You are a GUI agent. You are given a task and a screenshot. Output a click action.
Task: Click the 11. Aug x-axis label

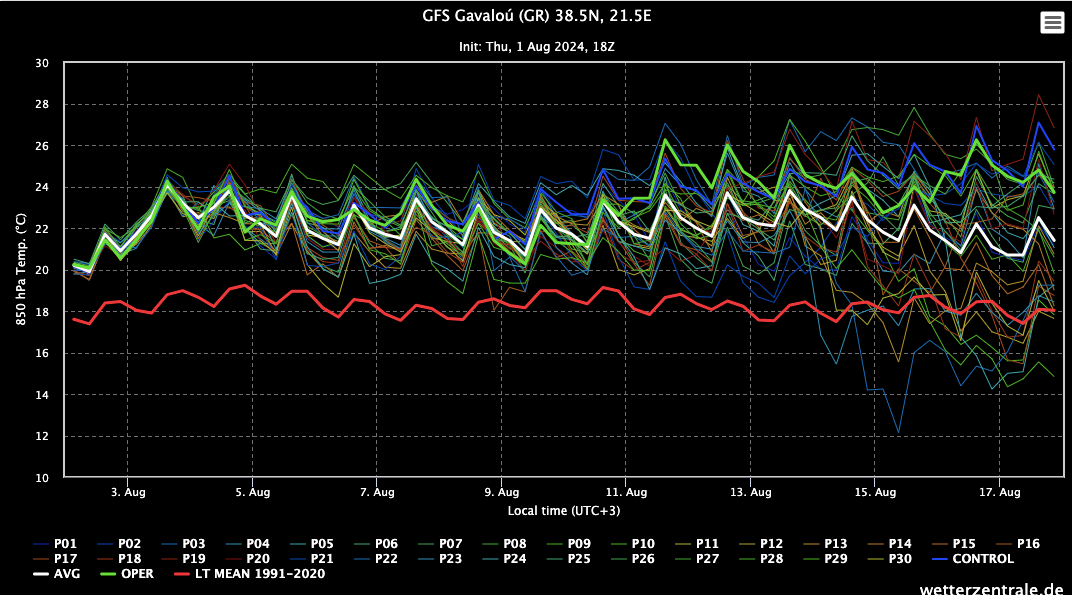click(627, 492)
